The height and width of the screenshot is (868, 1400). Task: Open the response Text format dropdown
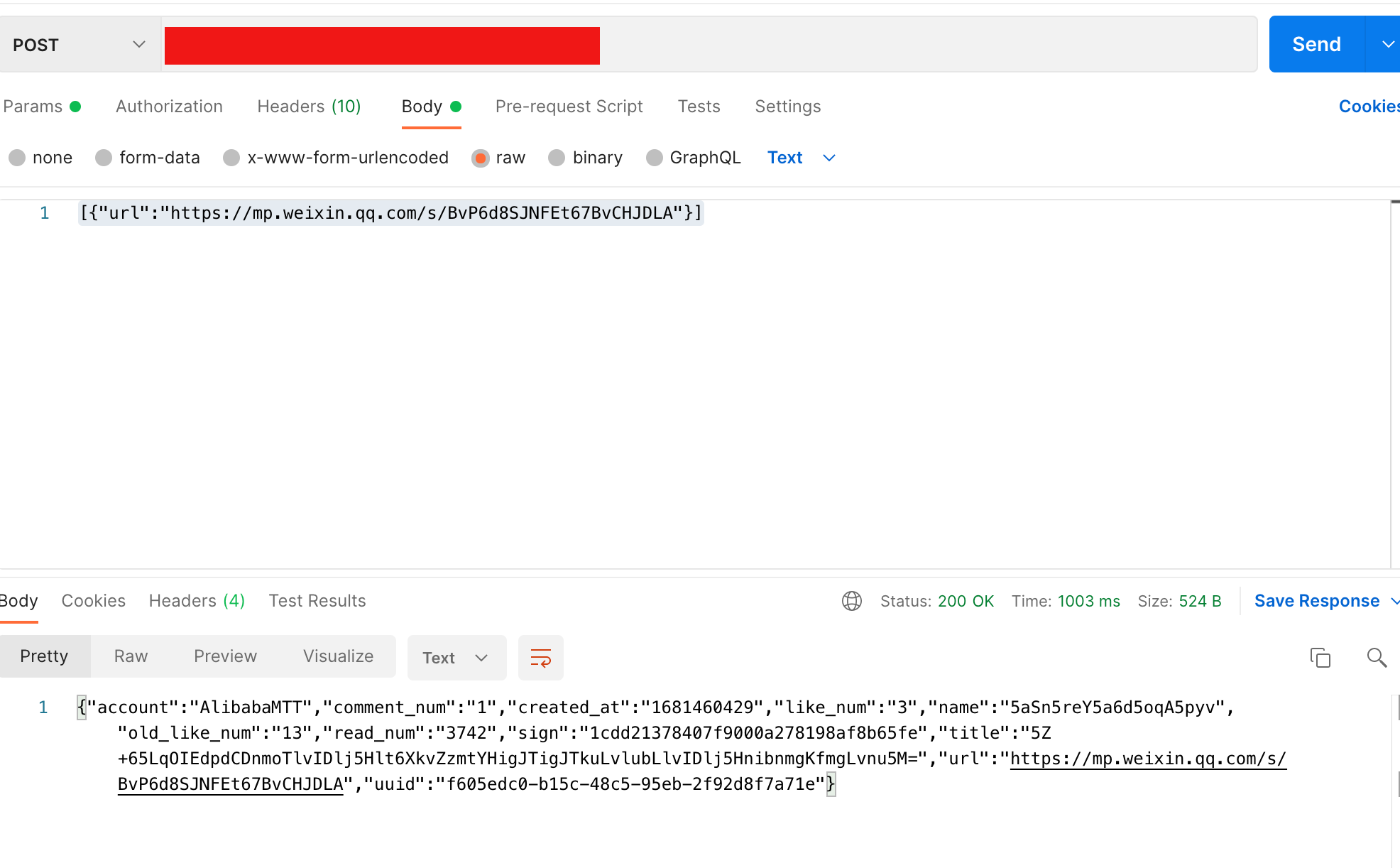[456, 658]
